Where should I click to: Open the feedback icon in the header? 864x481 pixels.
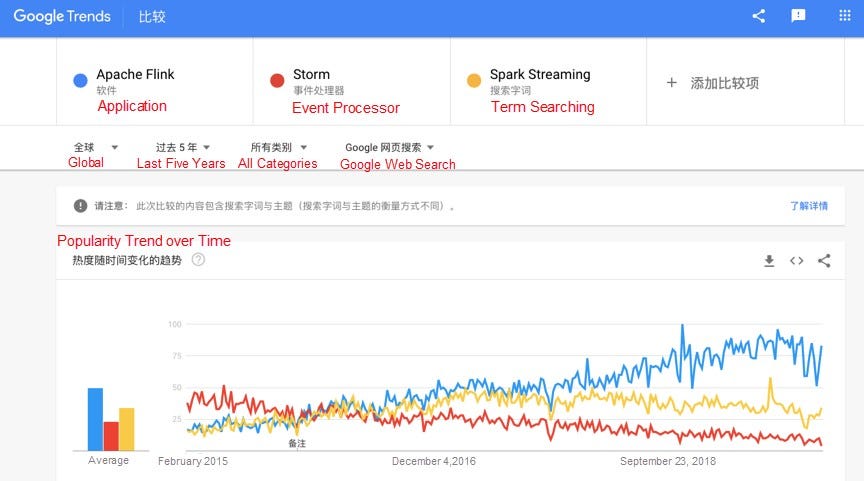click(798, 16)
